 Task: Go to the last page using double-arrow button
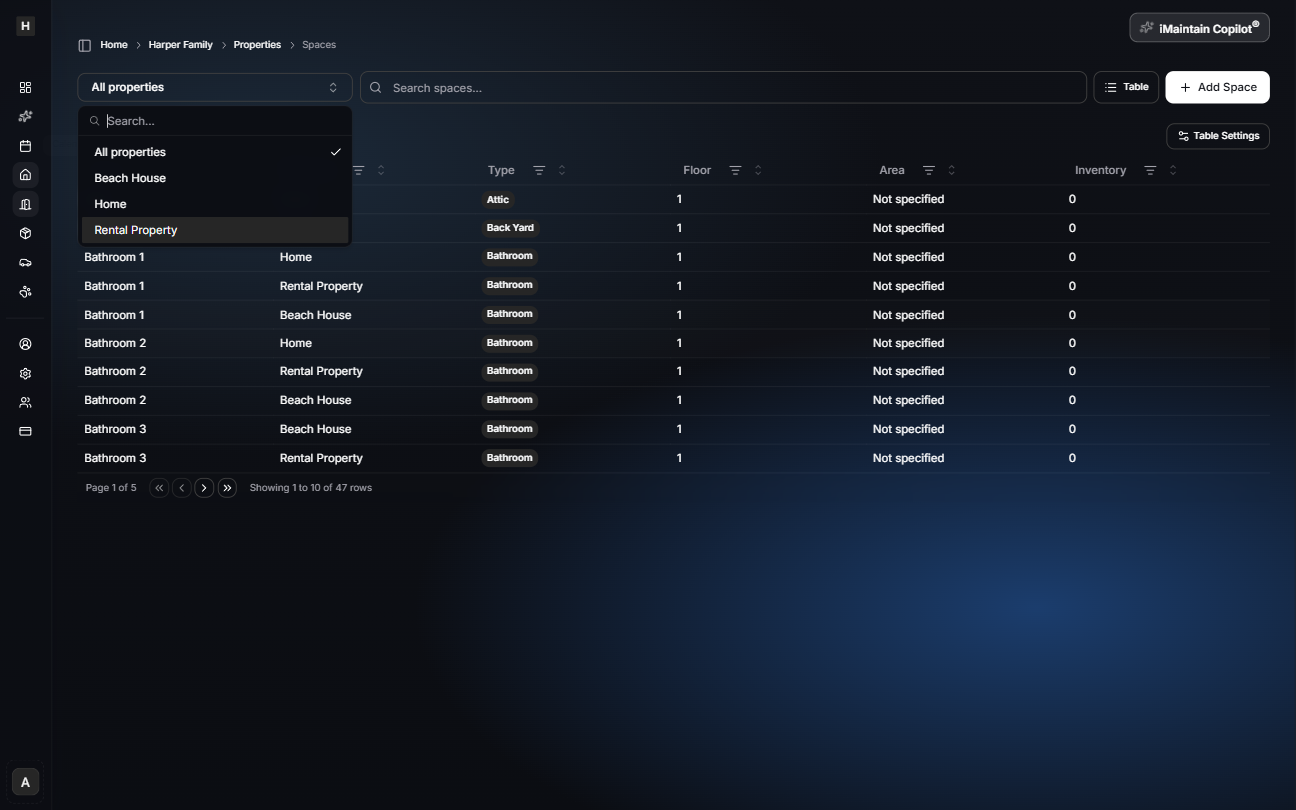point(227,487)
